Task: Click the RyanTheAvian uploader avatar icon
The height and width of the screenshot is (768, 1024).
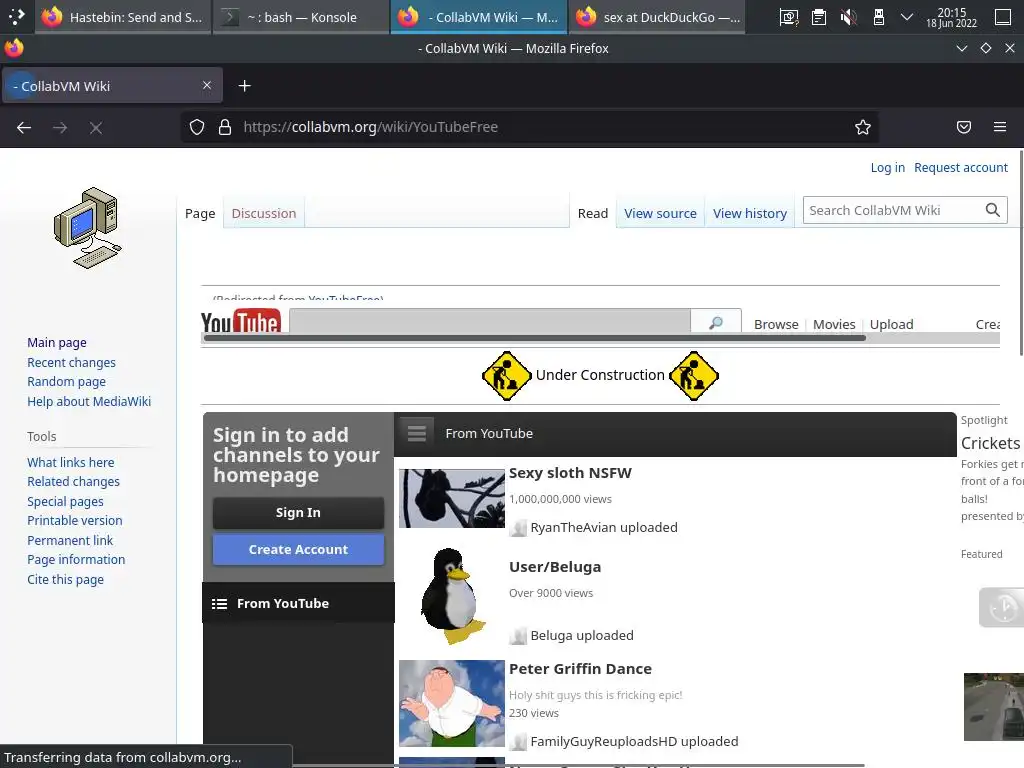Action: [x=519, y=528]
